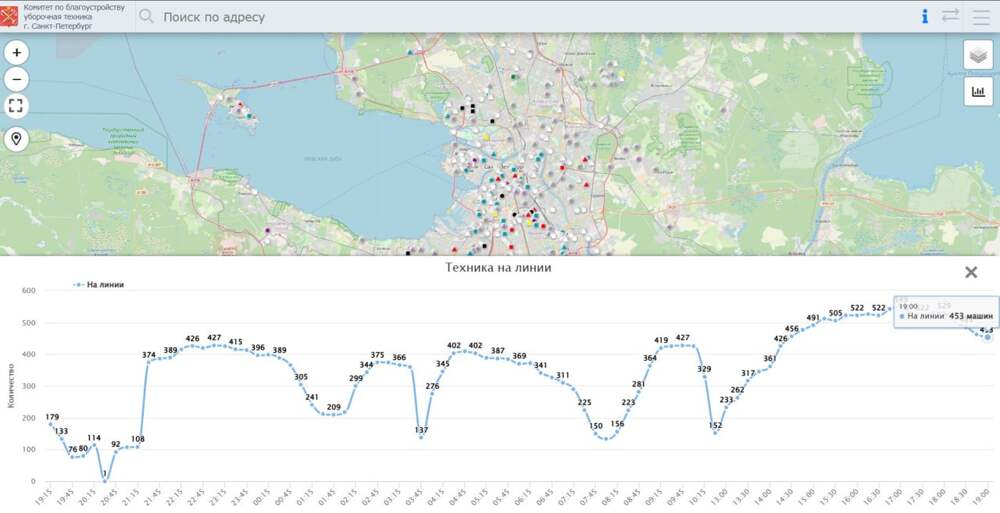Click the committee logo in header
1000x513 pixels.
(11, 16)
